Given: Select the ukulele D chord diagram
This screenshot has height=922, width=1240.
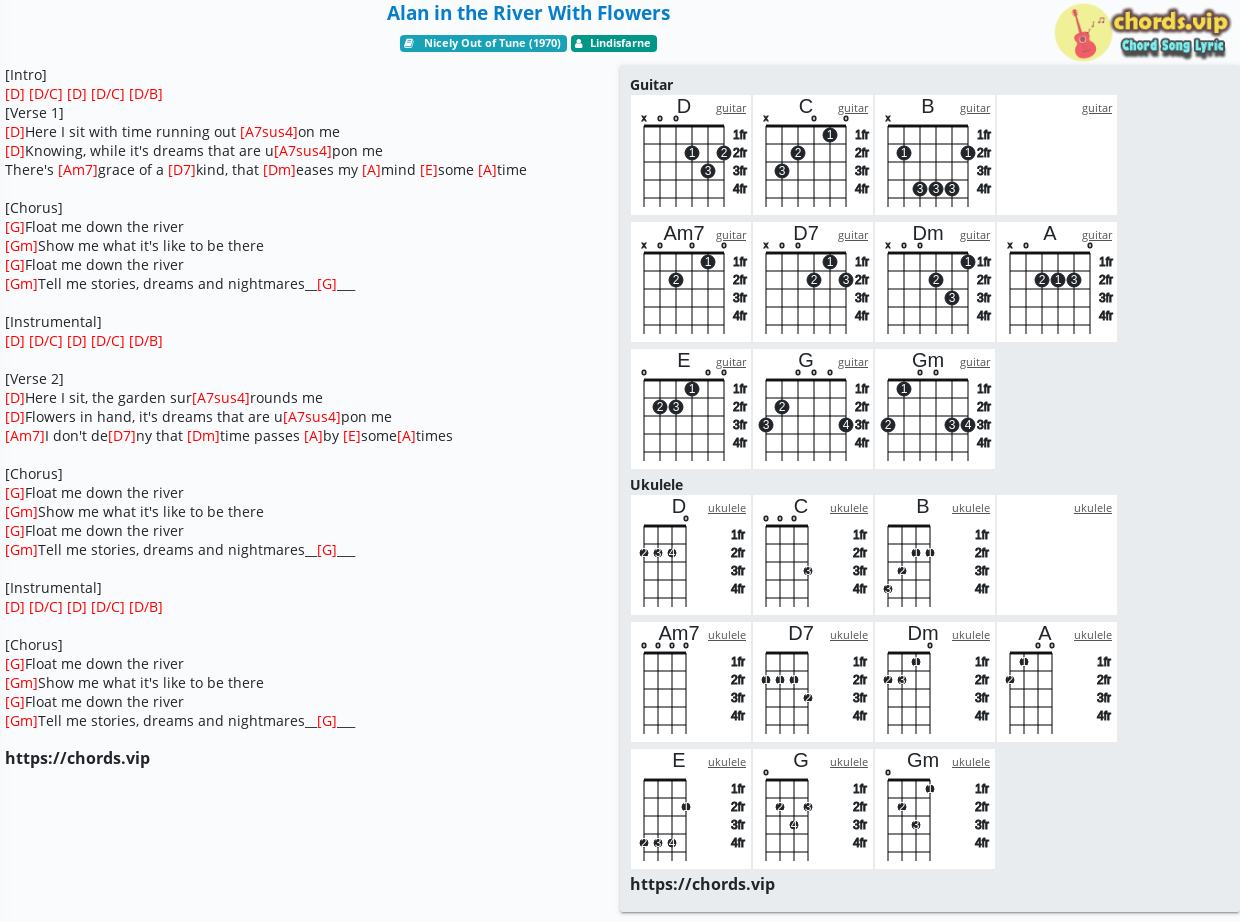Looking at the screenshot, I should [691, 555].
